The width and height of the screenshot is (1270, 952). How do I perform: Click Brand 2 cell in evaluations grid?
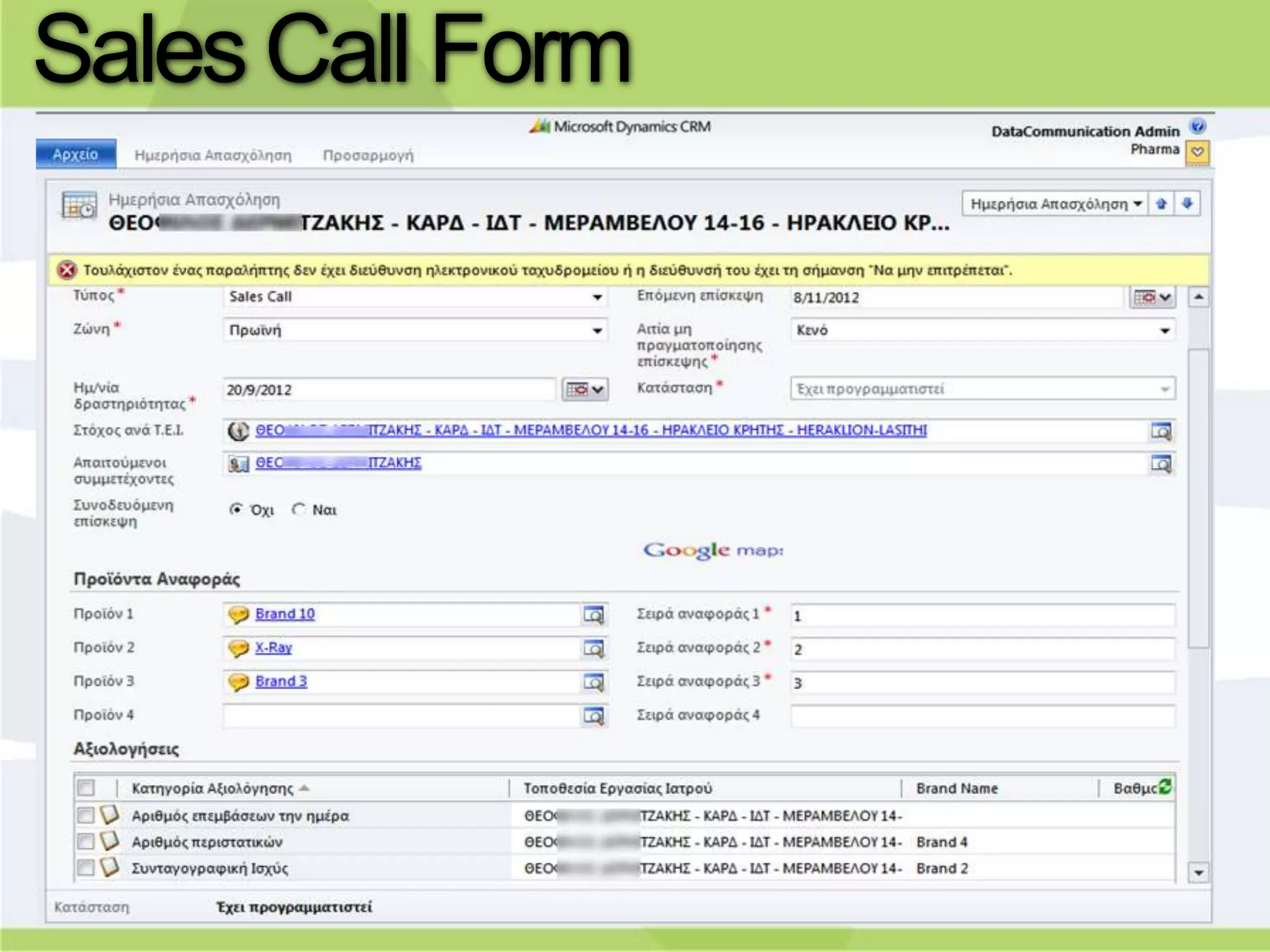coord(942,868)
